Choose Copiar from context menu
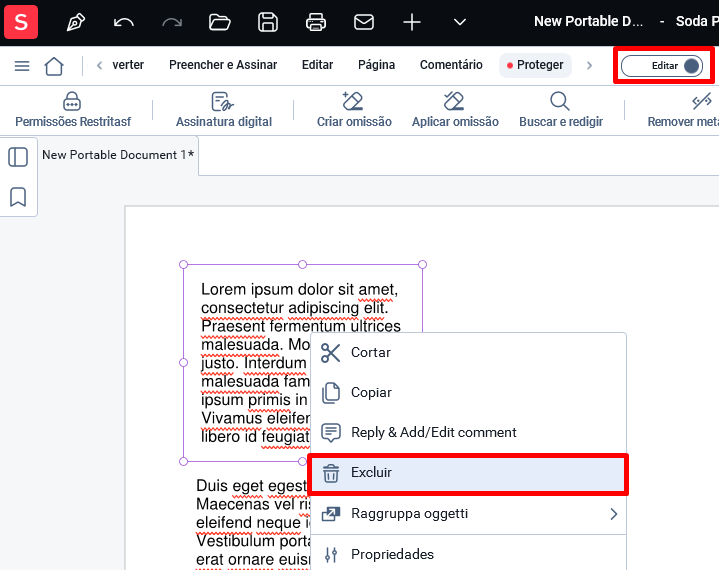 [468, 393]
